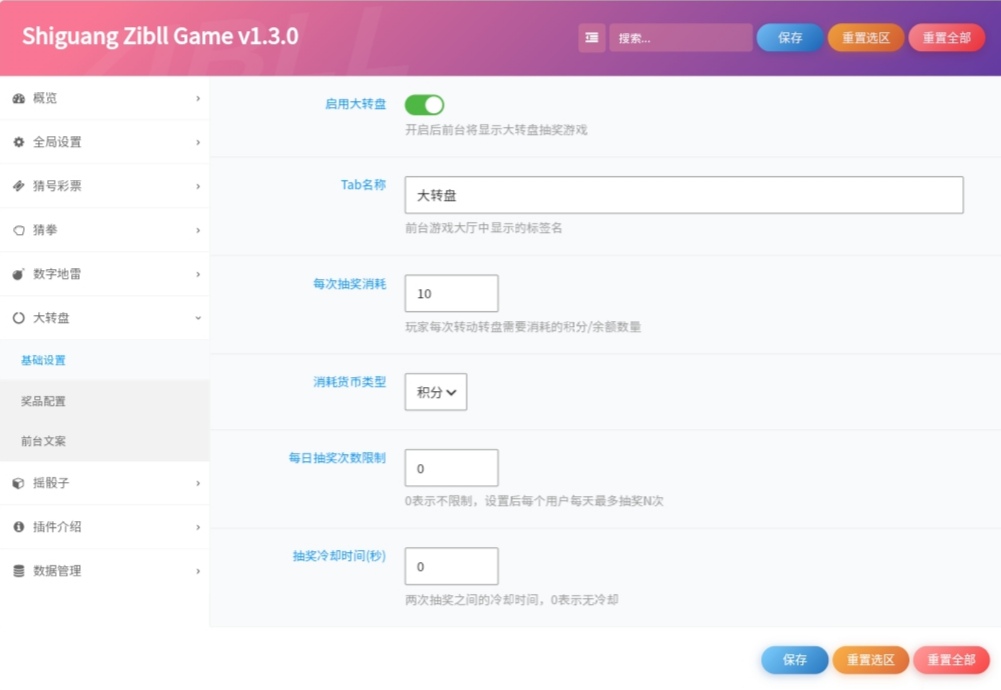Click the top 重置全部 button
This screenshot has width=1001, height=690.
coord(947,38)
